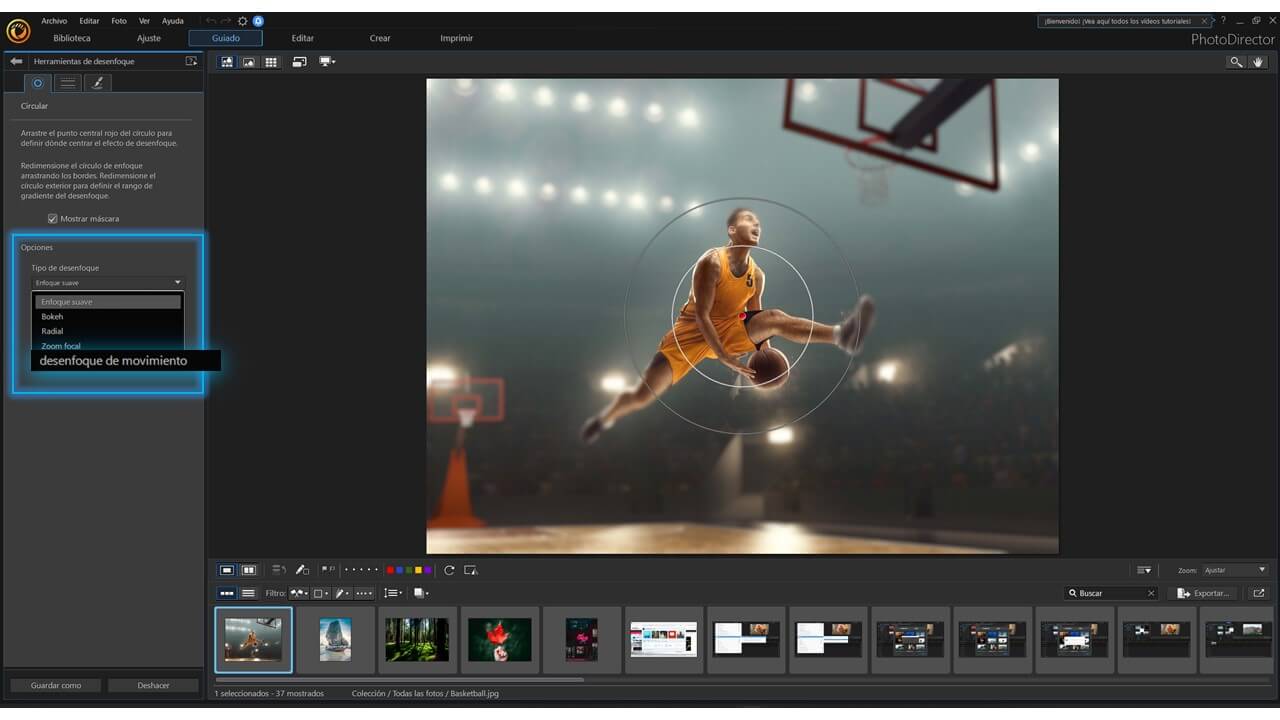Viewport: 1280px width, 720px height.
Task: Select the circular blur tool tab
Action: 38,83
